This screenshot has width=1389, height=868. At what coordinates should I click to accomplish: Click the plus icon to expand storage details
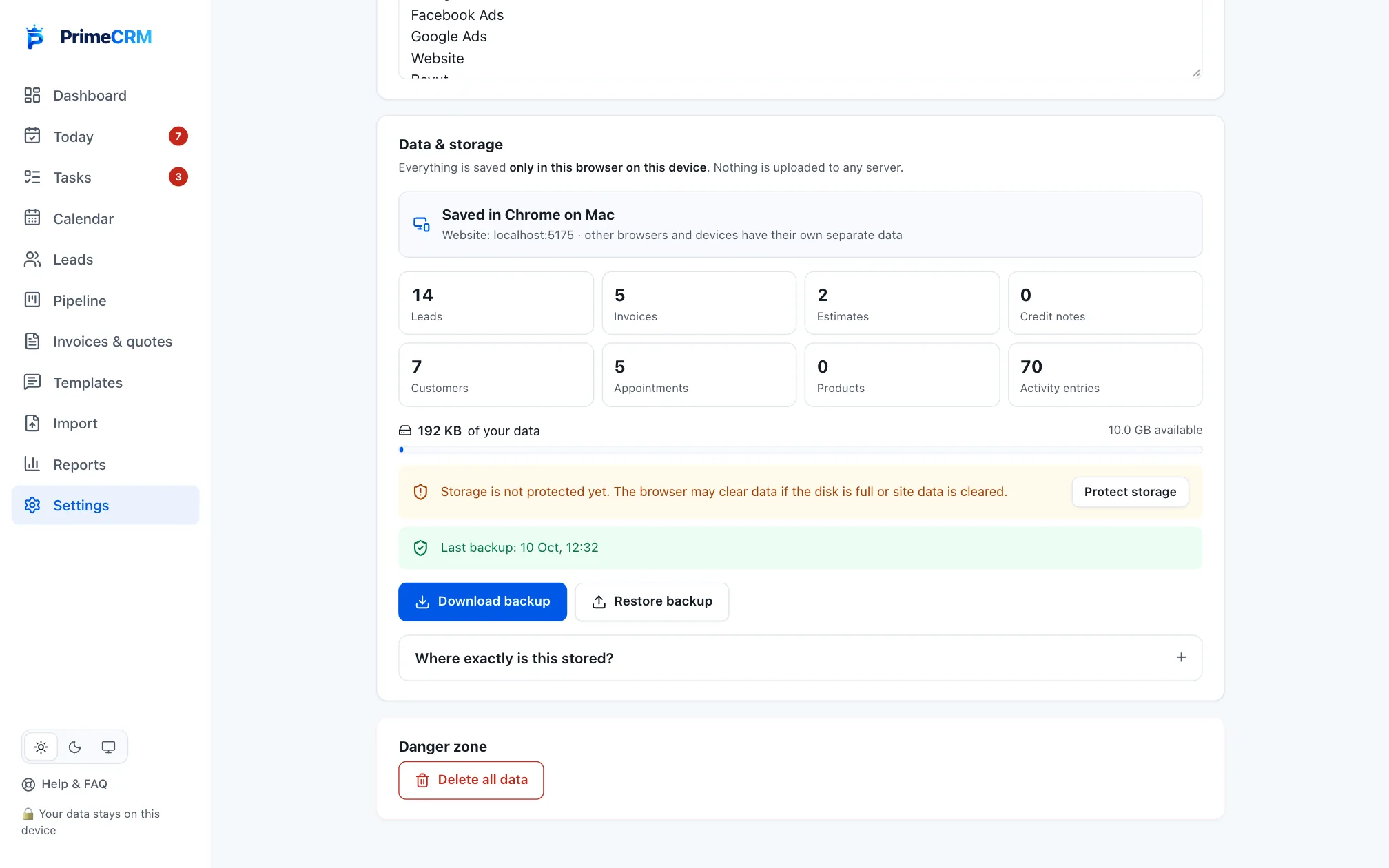tap(1181, 657)
